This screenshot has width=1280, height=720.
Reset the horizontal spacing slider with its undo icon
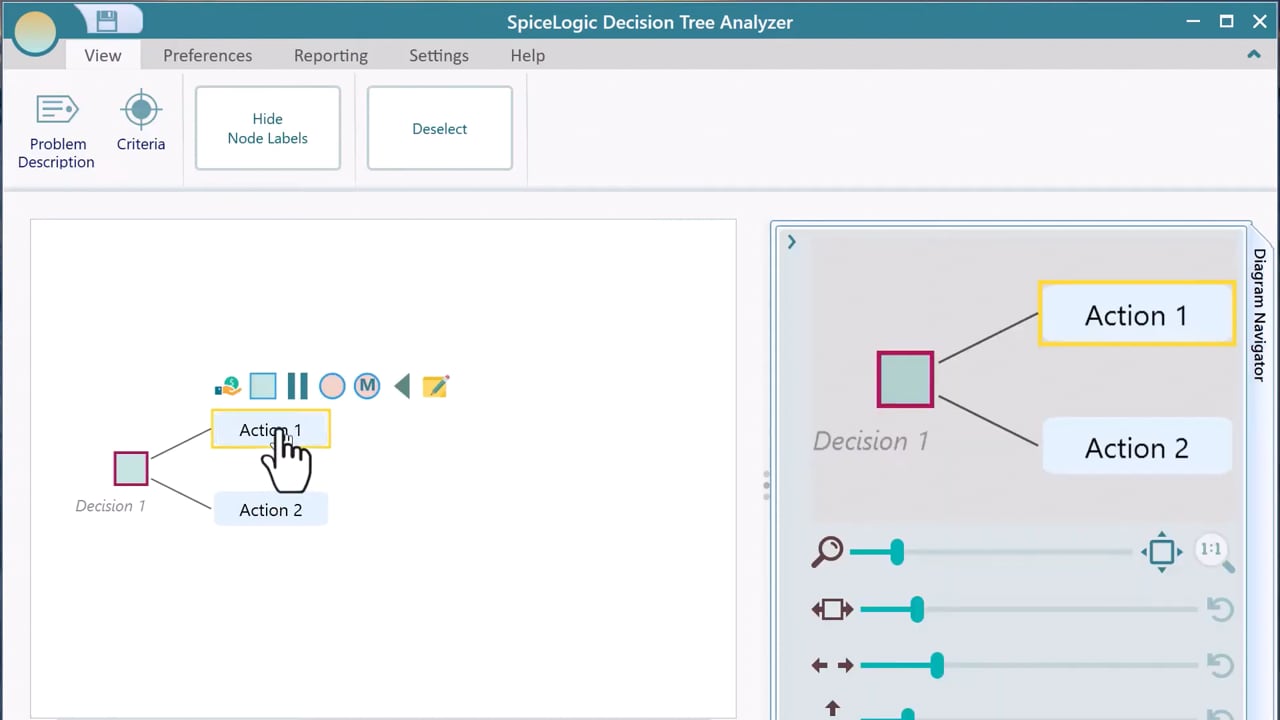[x=1220, y=665]
